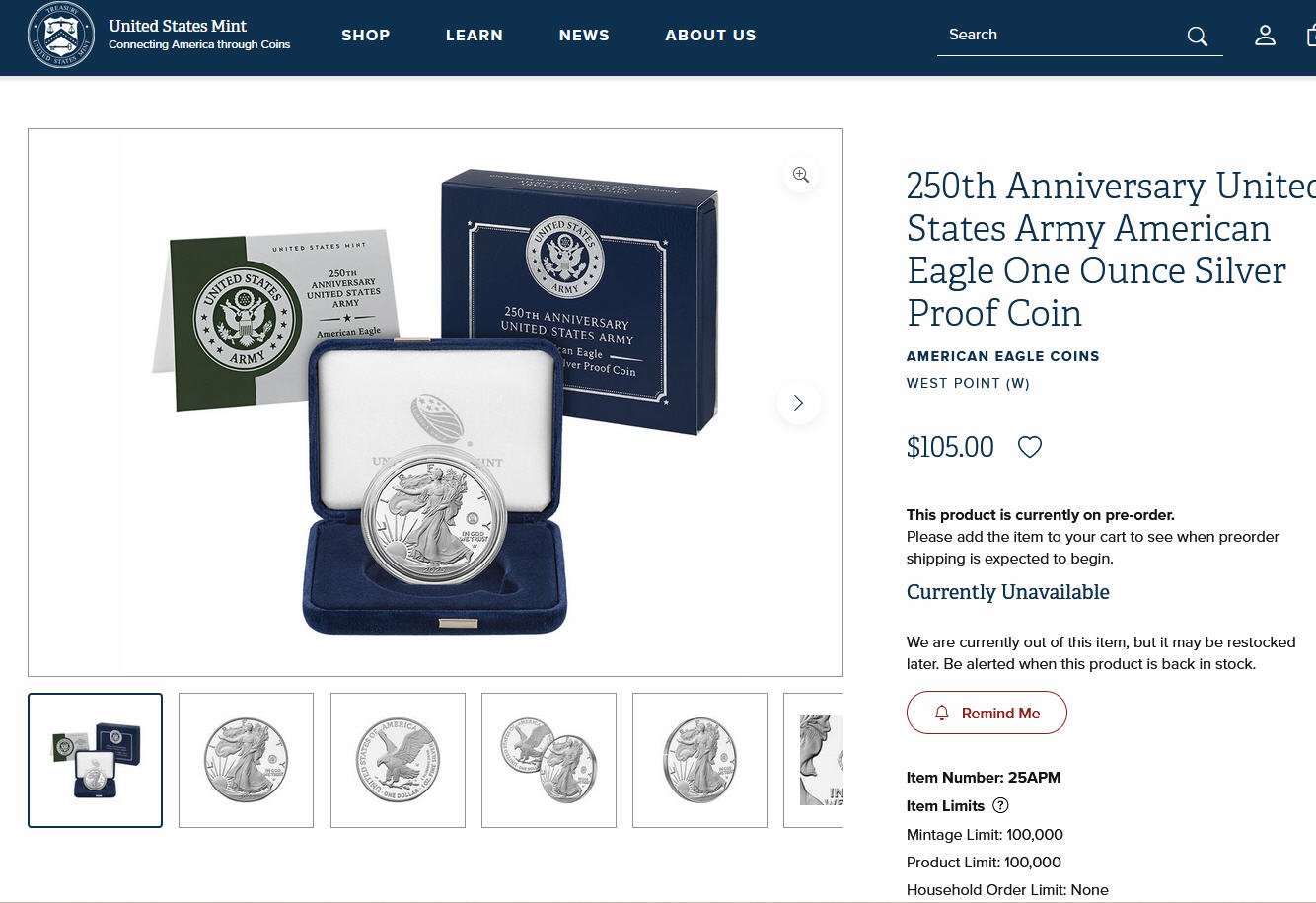
Task: Select the partially visible last thumbnail
Action: click(814, 760)
